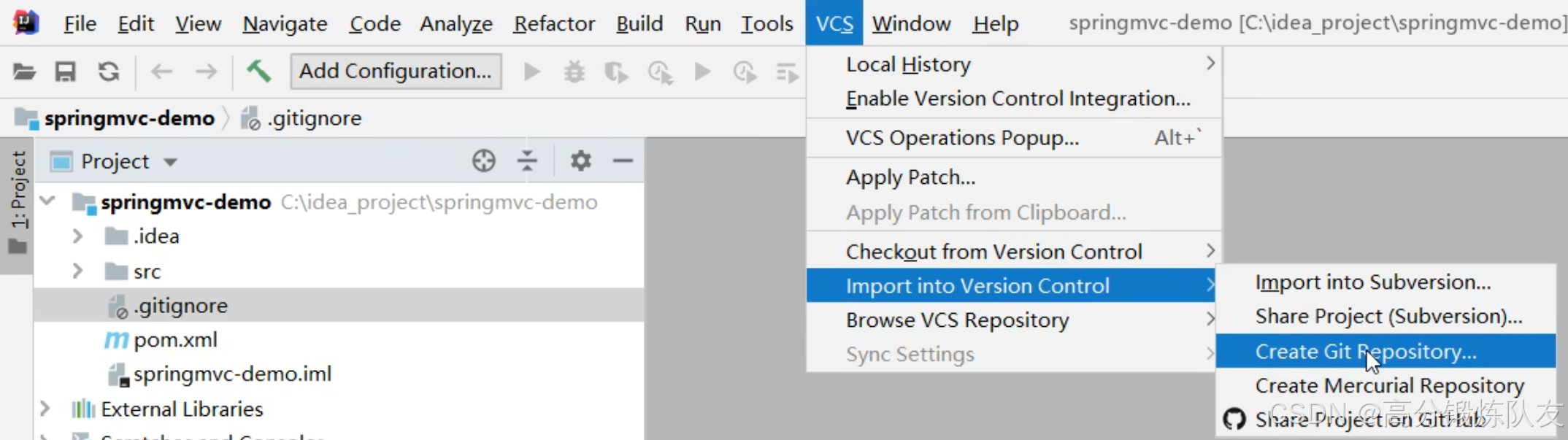Select the src folder row

point(339,271)
